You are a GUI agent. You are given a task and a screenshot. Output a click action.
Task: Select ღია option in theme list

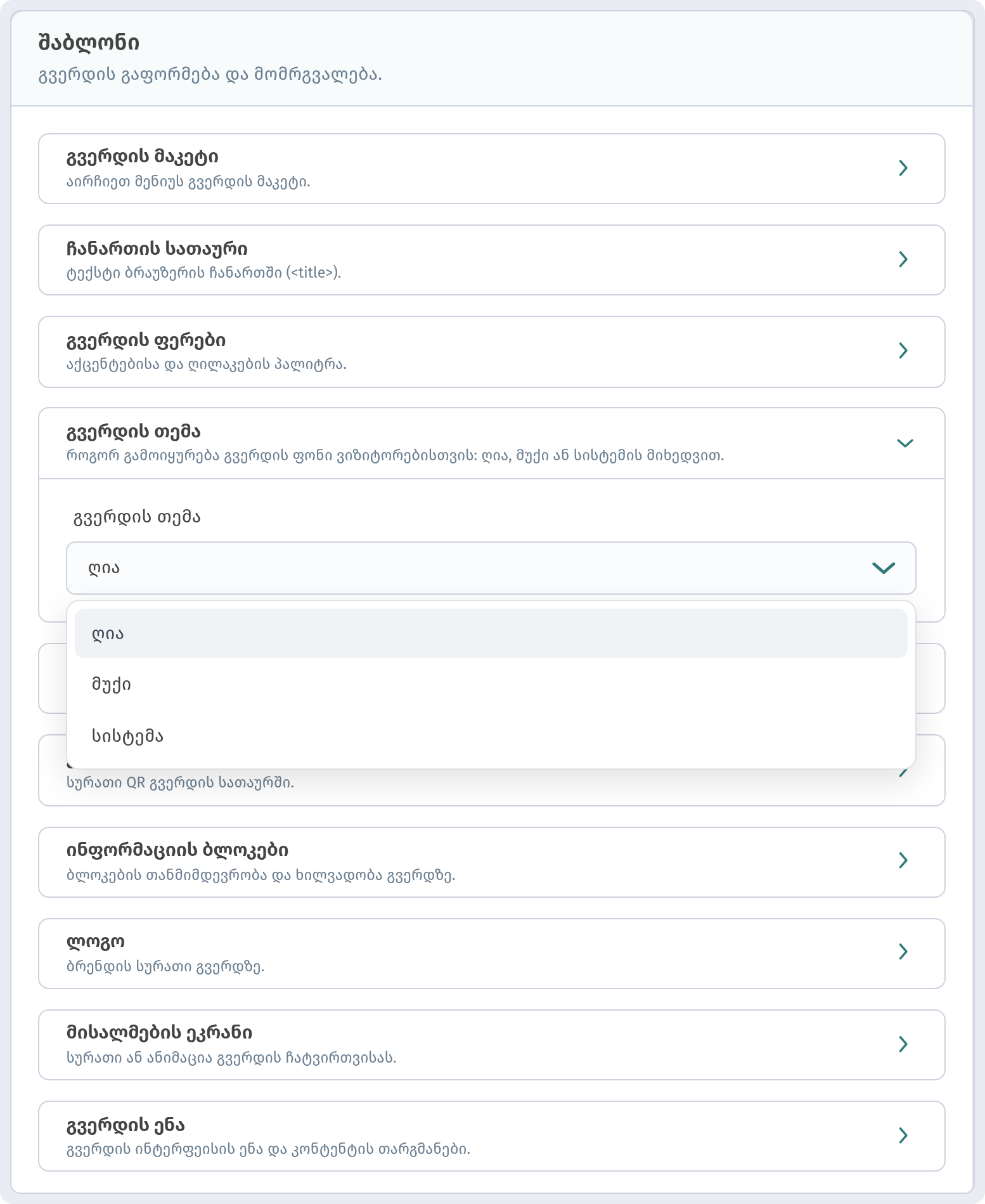tap(491, 633)
